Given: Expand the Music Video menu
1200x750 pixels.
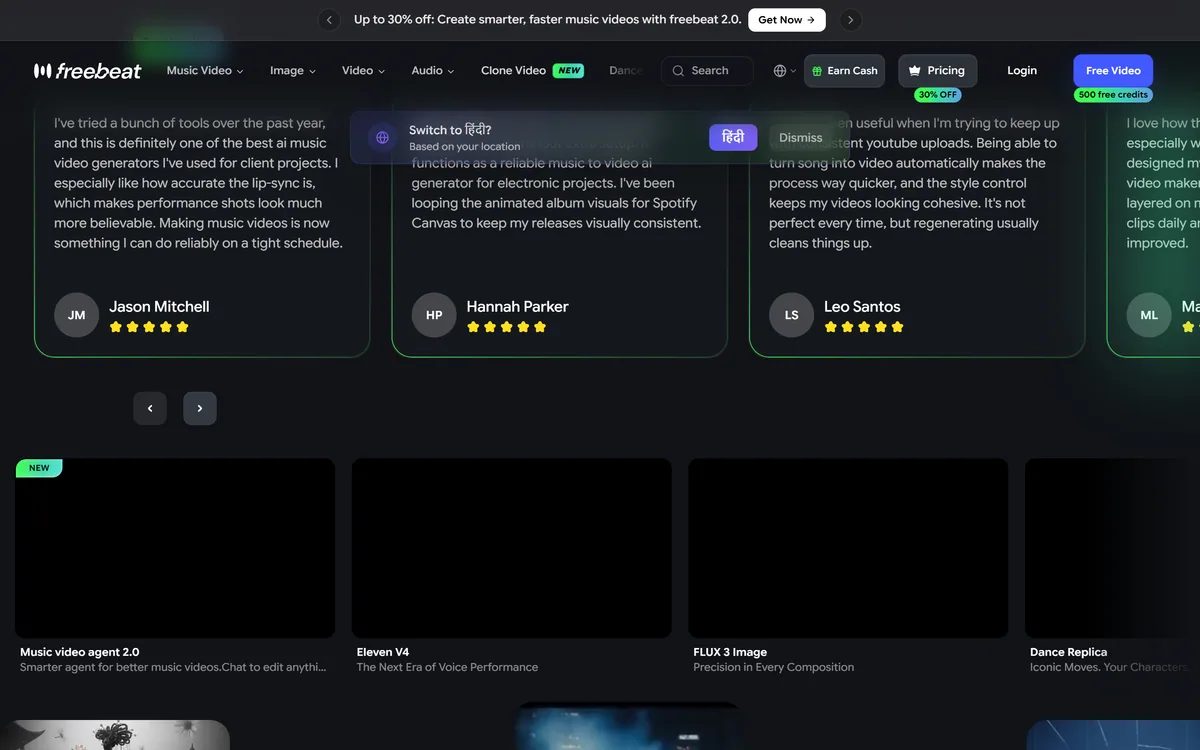Looking at the screenshot, I should coord(205,71).
